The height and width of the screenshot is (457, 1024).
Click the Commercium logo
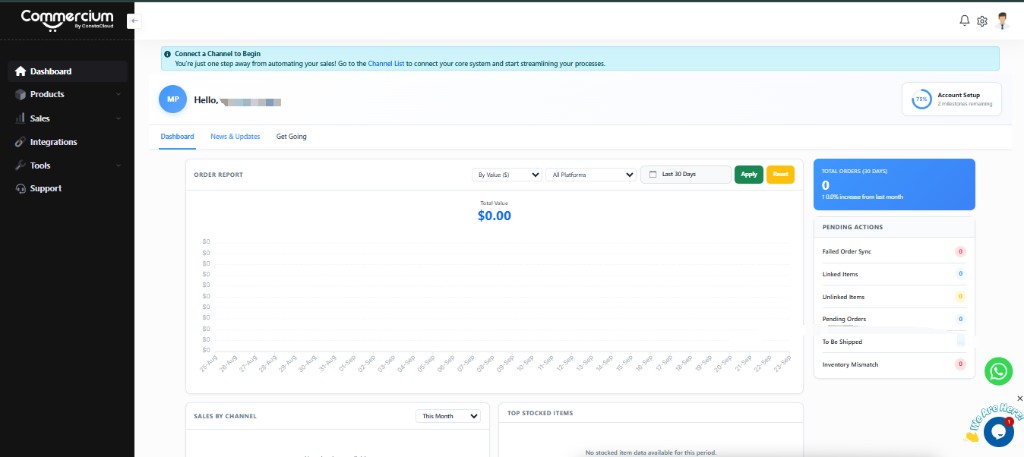point(67,20)
